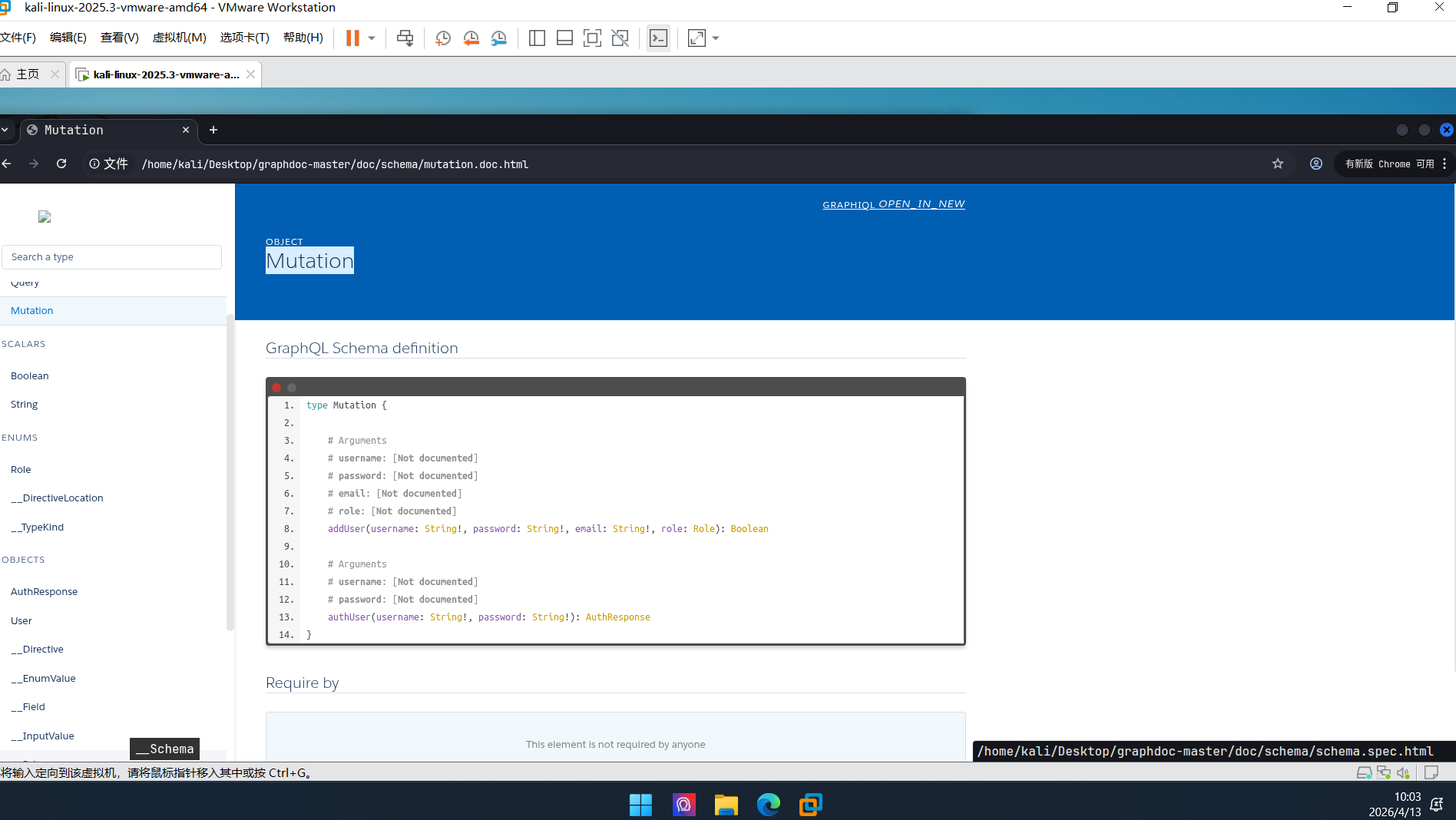Image resolution: width=1456 pixels, height=820 pixels.
Task: Open the User object page
Action: click(x=22, y=621)
